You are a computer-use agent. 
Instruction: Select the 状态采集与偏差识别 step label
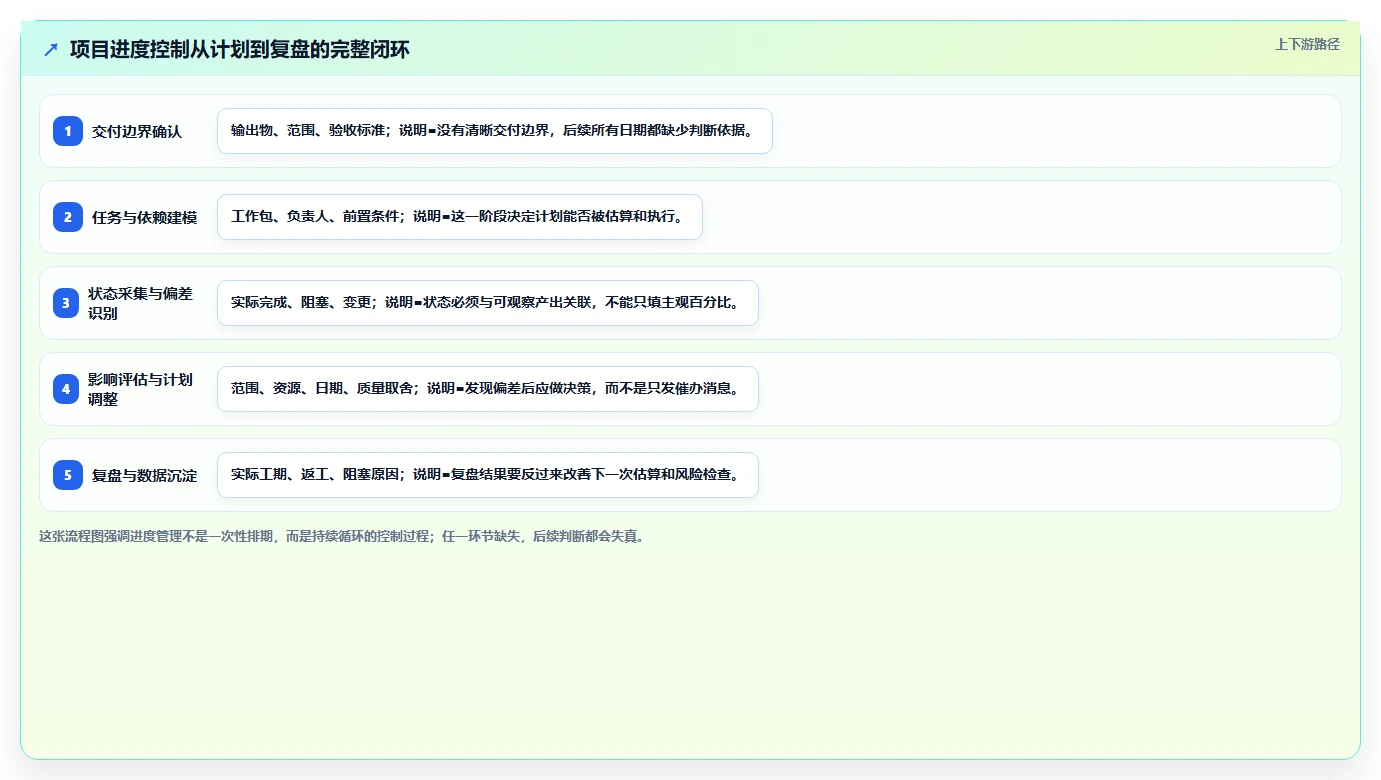141,303
